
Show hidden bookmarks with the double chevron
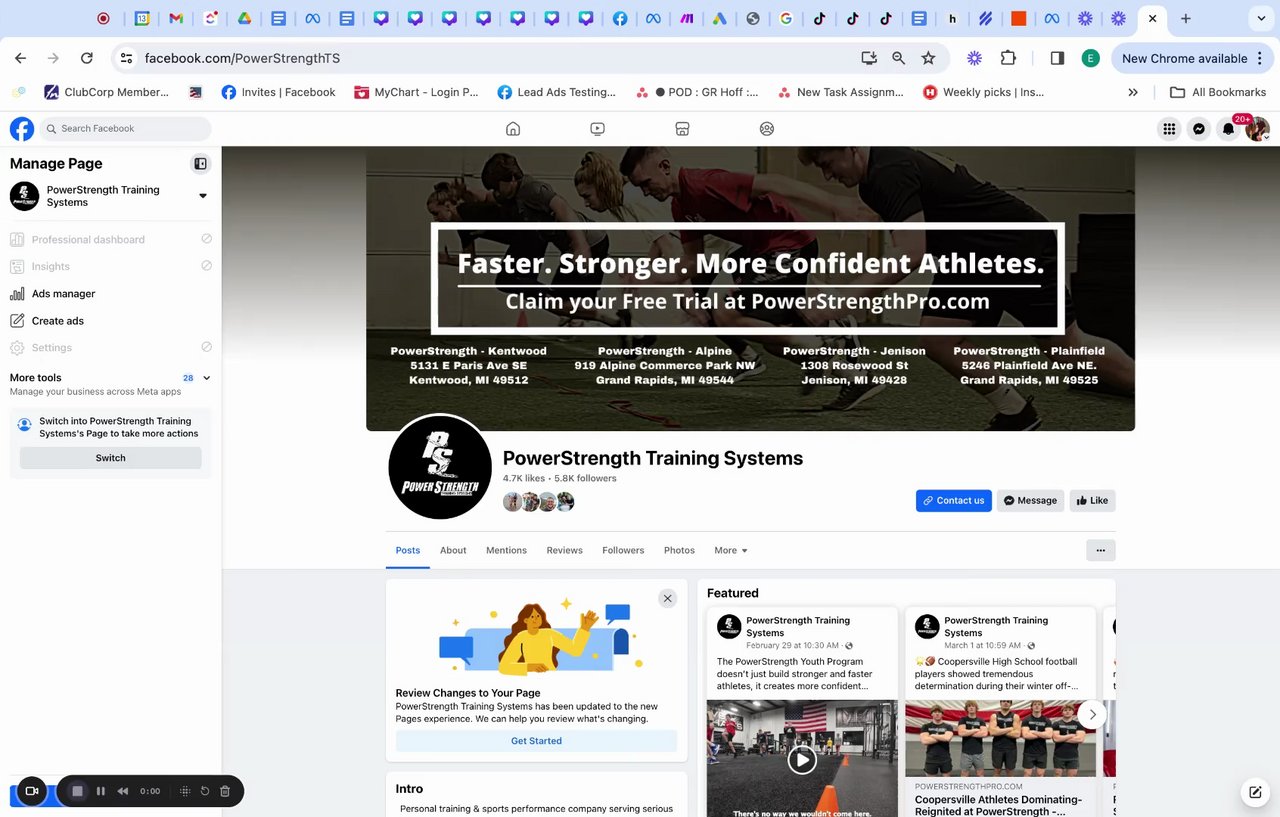click(1133, 92)
